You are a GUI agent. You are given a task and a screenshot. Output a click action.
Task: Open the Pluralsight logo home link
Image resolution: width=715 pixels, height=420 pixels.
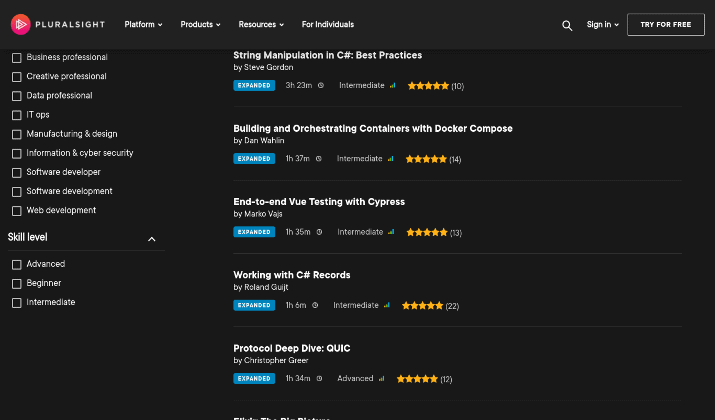click(x=57, y=25)
